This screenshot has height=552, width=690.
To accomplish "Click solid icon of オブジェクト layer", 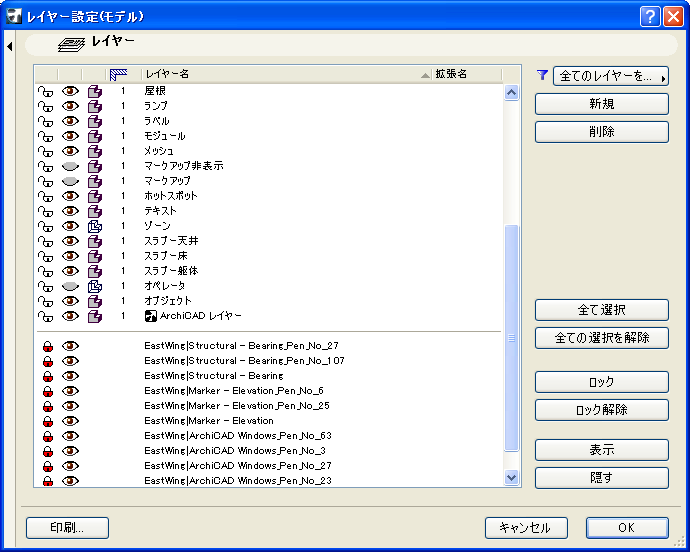I will pyautogui.click(x=95, y=301).
